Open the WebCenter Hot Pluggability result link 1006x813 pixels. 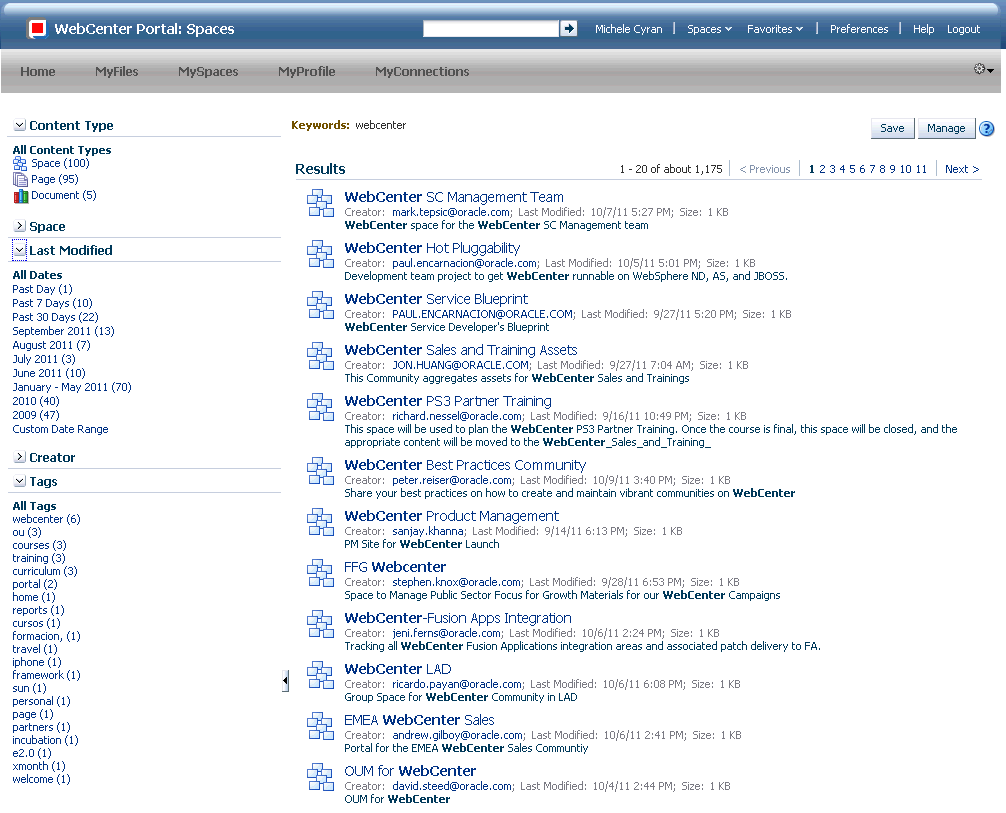point(432,247)
